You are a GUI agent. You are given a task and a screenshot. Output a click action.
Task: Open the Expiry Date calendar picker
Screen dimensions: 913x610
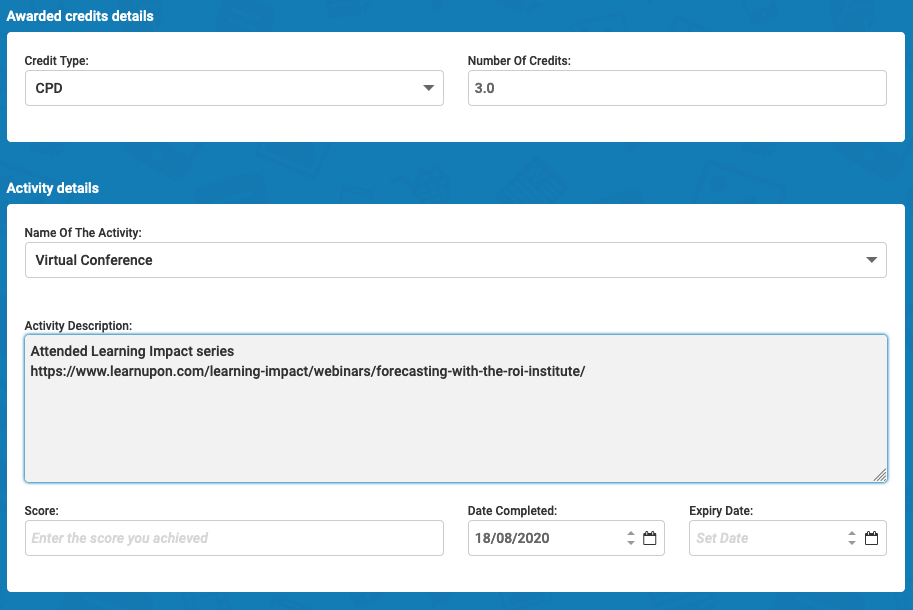(872, 538)
